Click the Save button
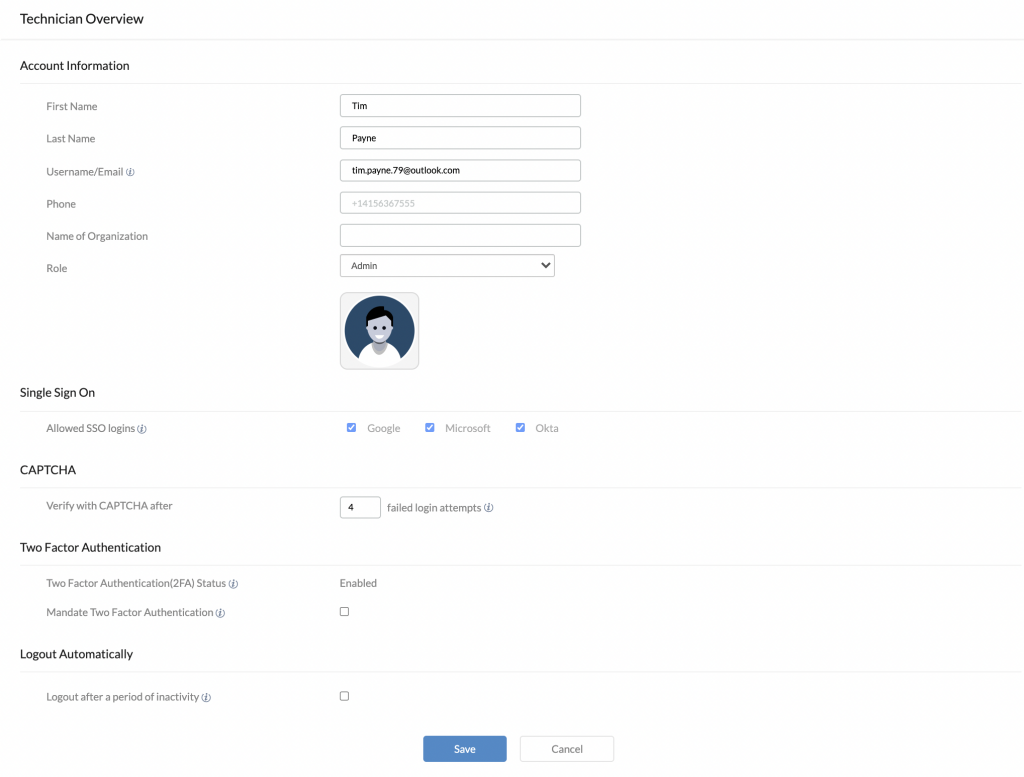The width and height of the screenshot is (1024, 777). point(464,748)
